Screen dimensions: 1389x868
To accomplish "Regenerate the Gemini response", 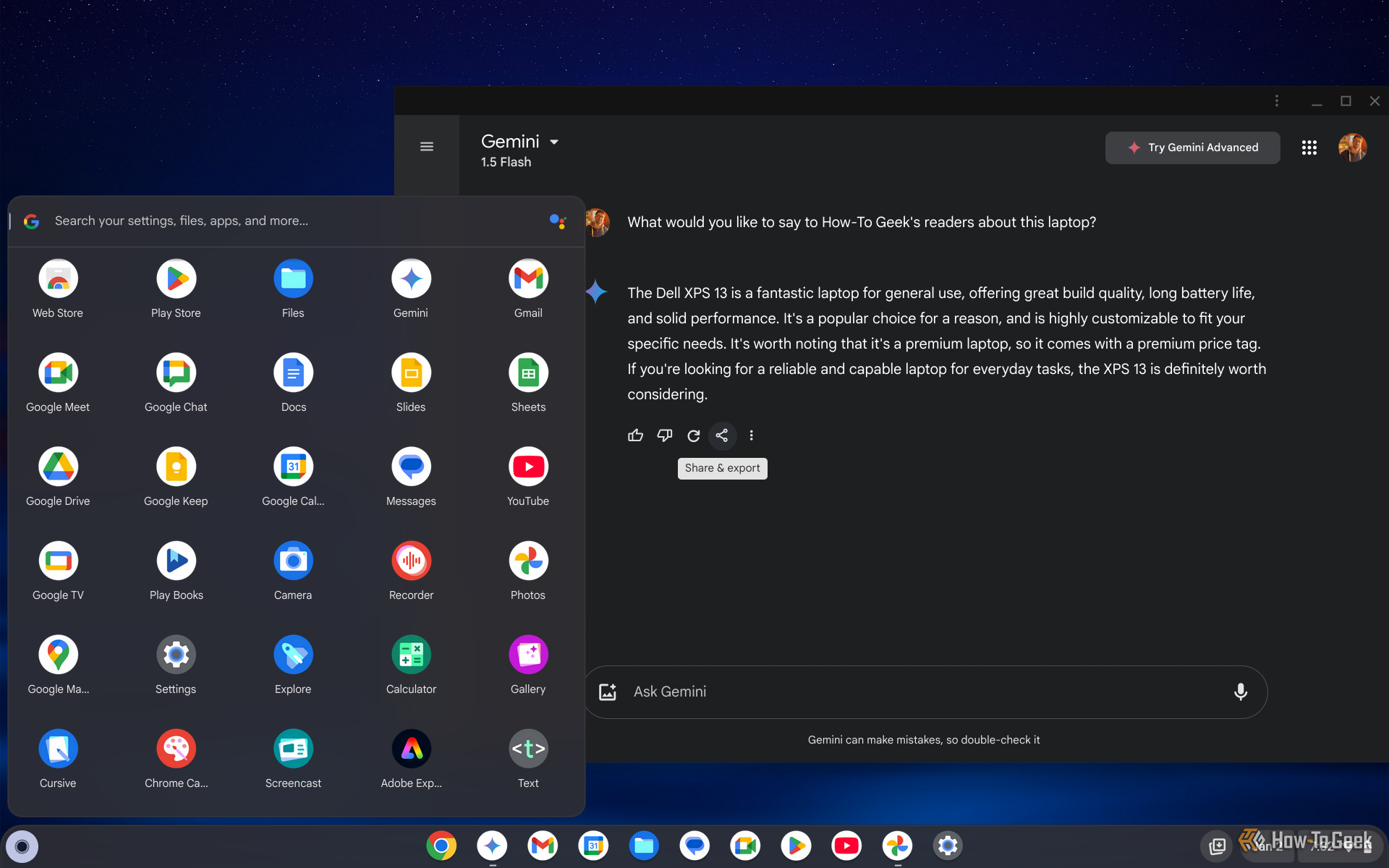I will pos(693,435).
